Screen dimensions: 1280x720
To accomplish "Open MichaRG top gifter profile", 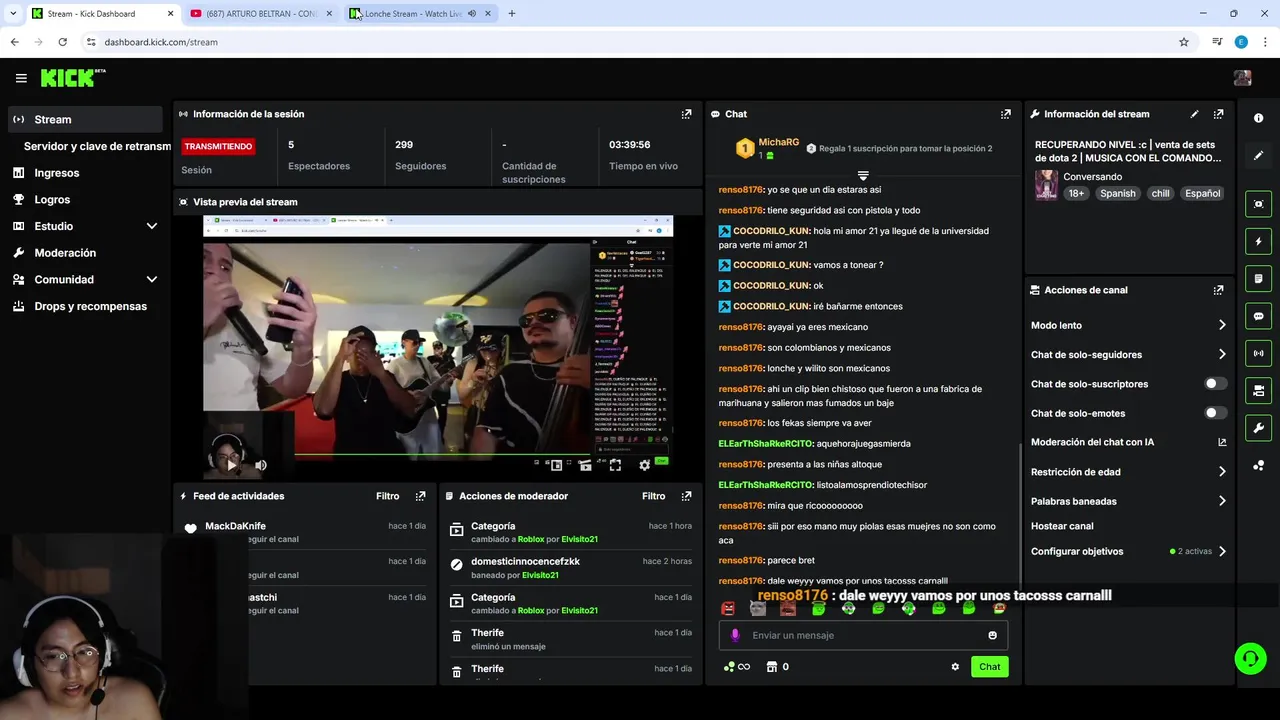I will click(x=778, y=143).
